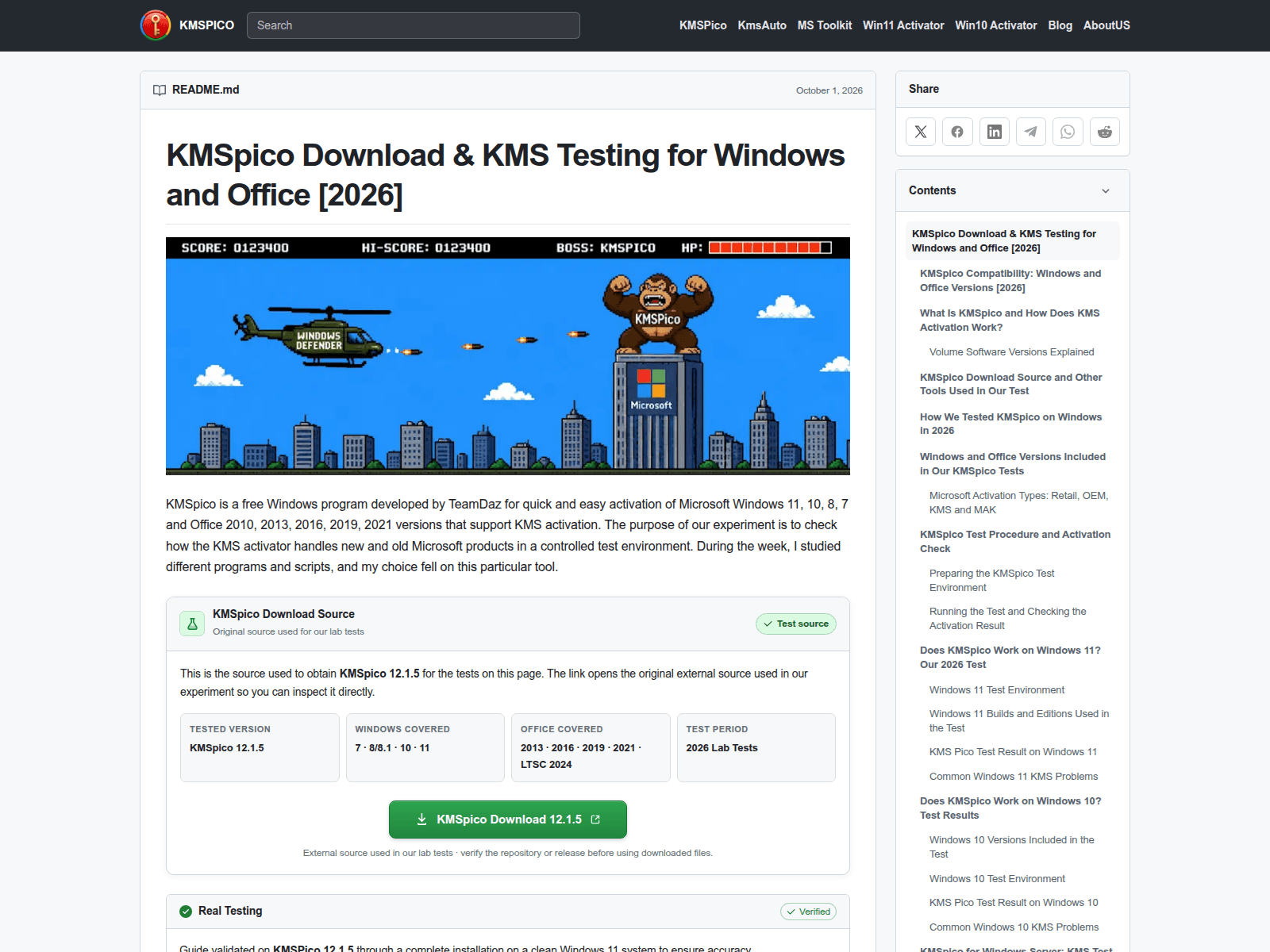Share the page on Facebook
This screenshot has width=1270, height=952.
957,132
